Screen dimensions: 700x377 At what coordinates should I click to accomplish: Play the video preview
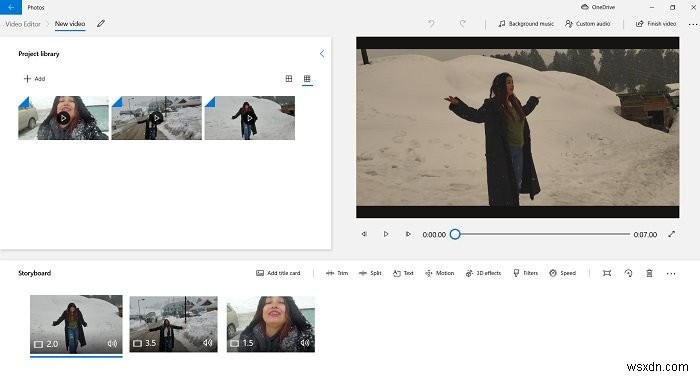tap(386, 234)
